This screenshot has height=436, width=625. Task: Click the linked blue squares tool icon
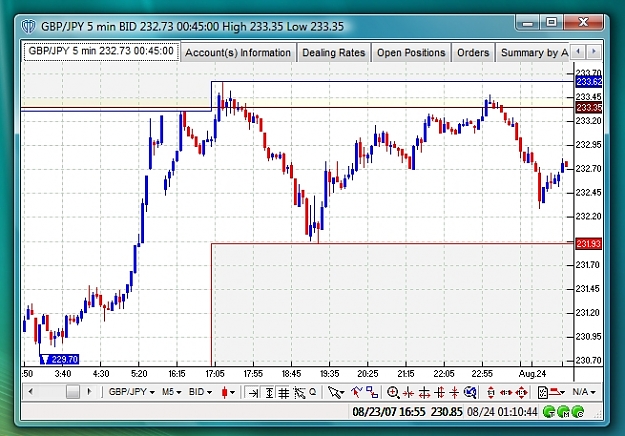pyautogui.click(x=372, y=393)
